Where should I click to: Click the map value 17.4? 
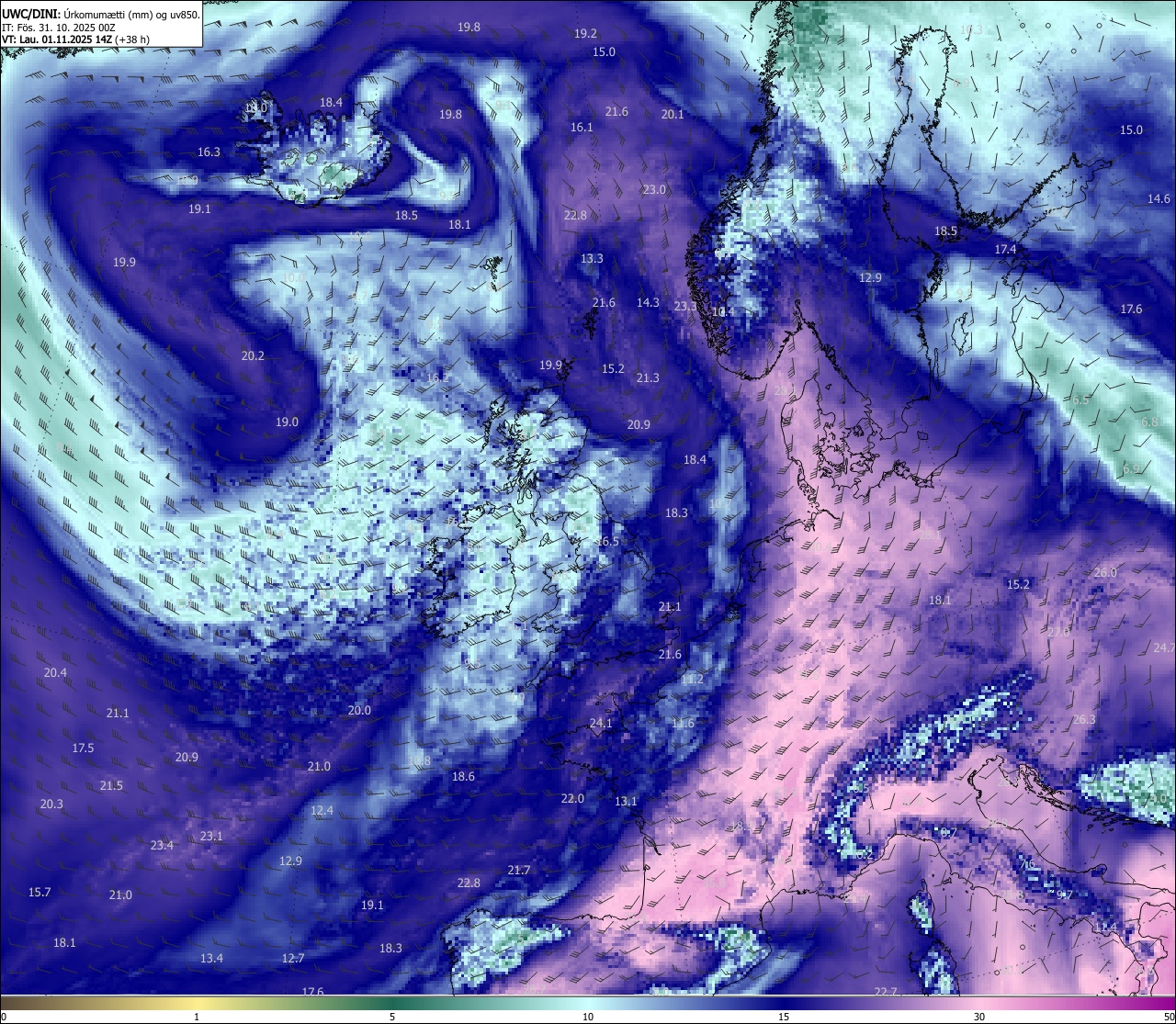click(1005, 249)
